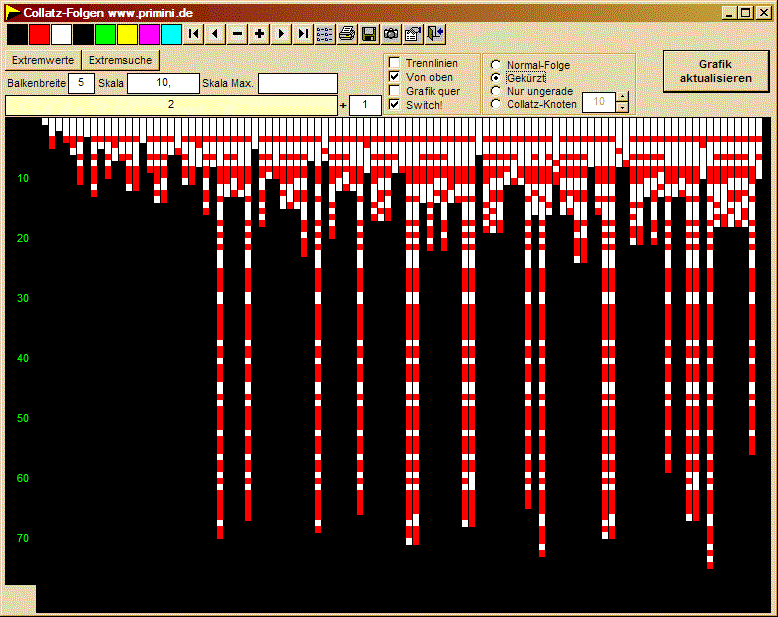The height and width of the screenshot is (617, 778).
Task: Open the properties sheet icon
Action: [x=413, y=34]
